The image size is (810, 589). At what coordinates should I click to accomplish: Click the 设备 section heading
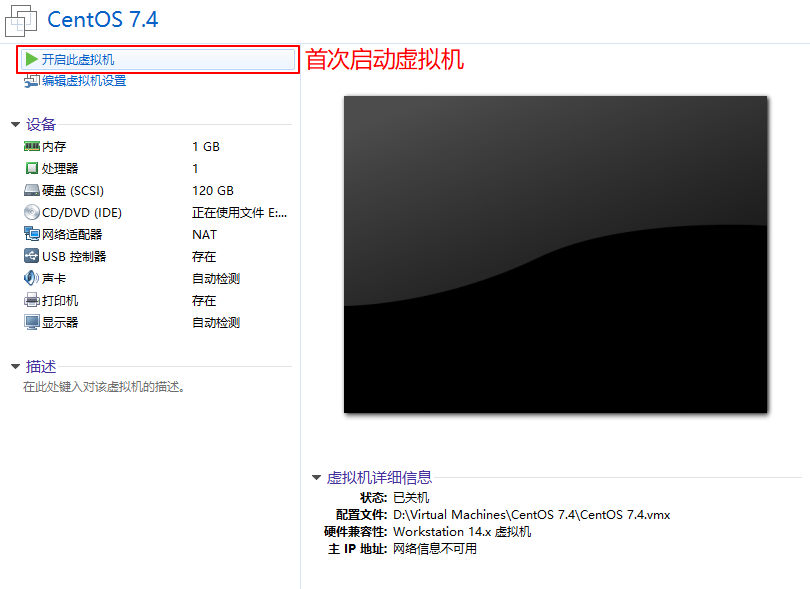pyautogui.click(x=41, y=124)
